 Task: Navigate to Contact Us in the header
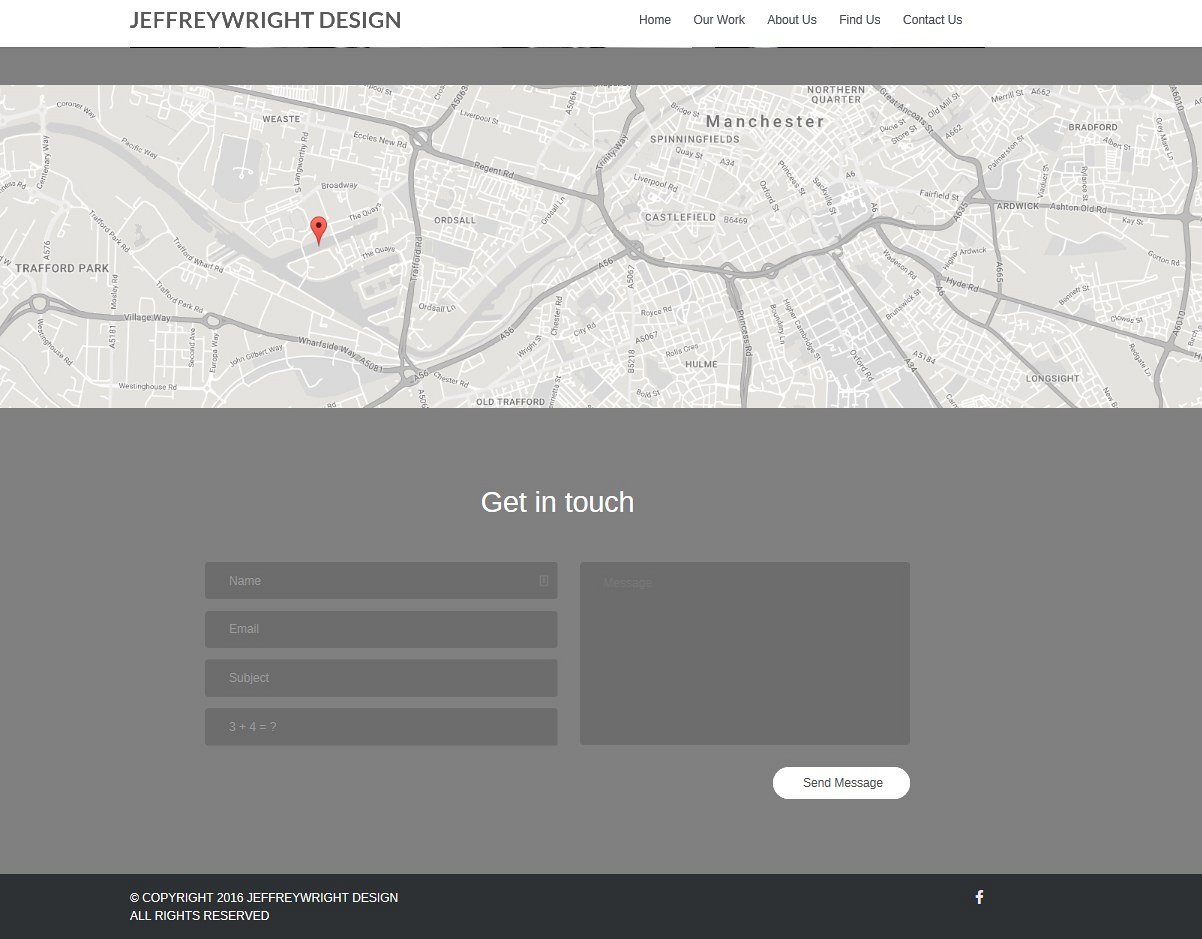click(932, 20)
